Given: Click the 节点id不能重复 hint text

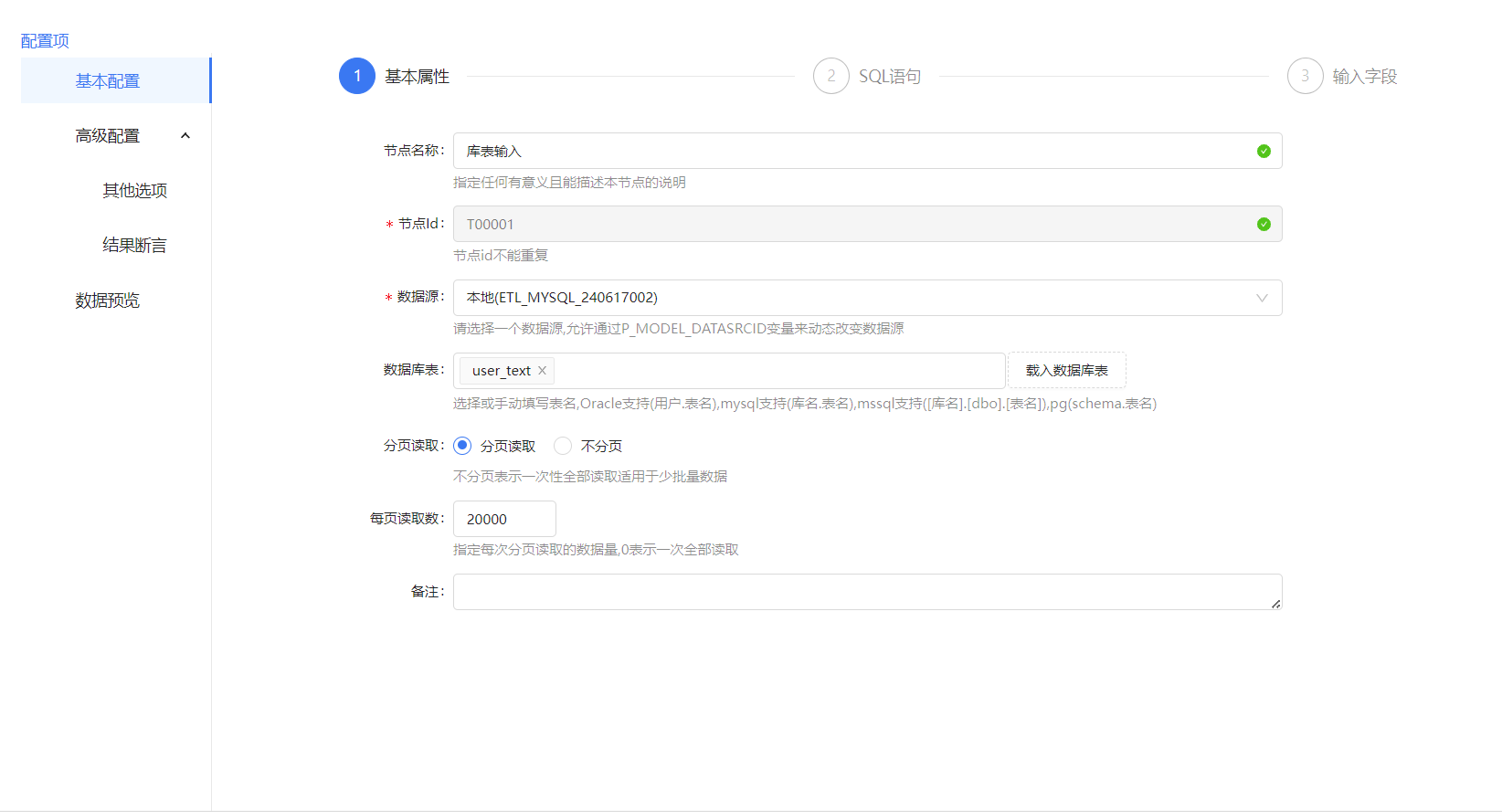Looking at the screenshot, I should click(501, 256).
